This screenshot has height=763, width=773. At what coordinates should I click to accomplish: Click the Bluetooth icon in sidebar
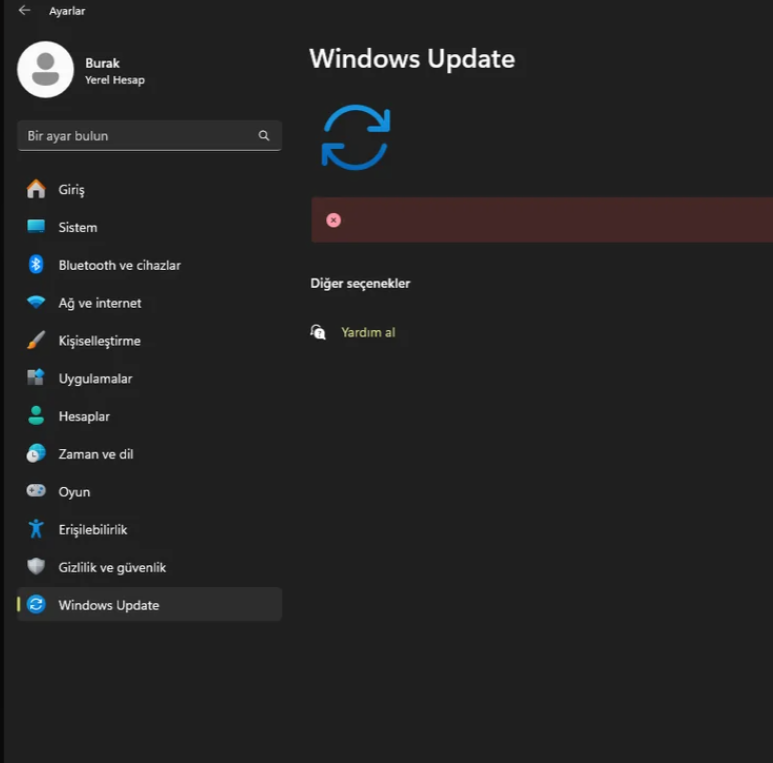[36, 265]
